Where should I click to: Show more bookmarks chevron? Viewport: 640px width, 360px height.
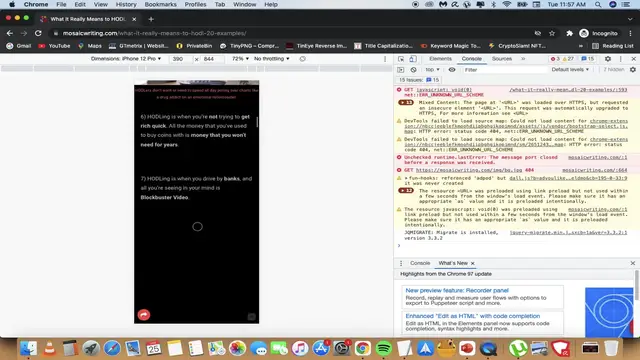581,46
